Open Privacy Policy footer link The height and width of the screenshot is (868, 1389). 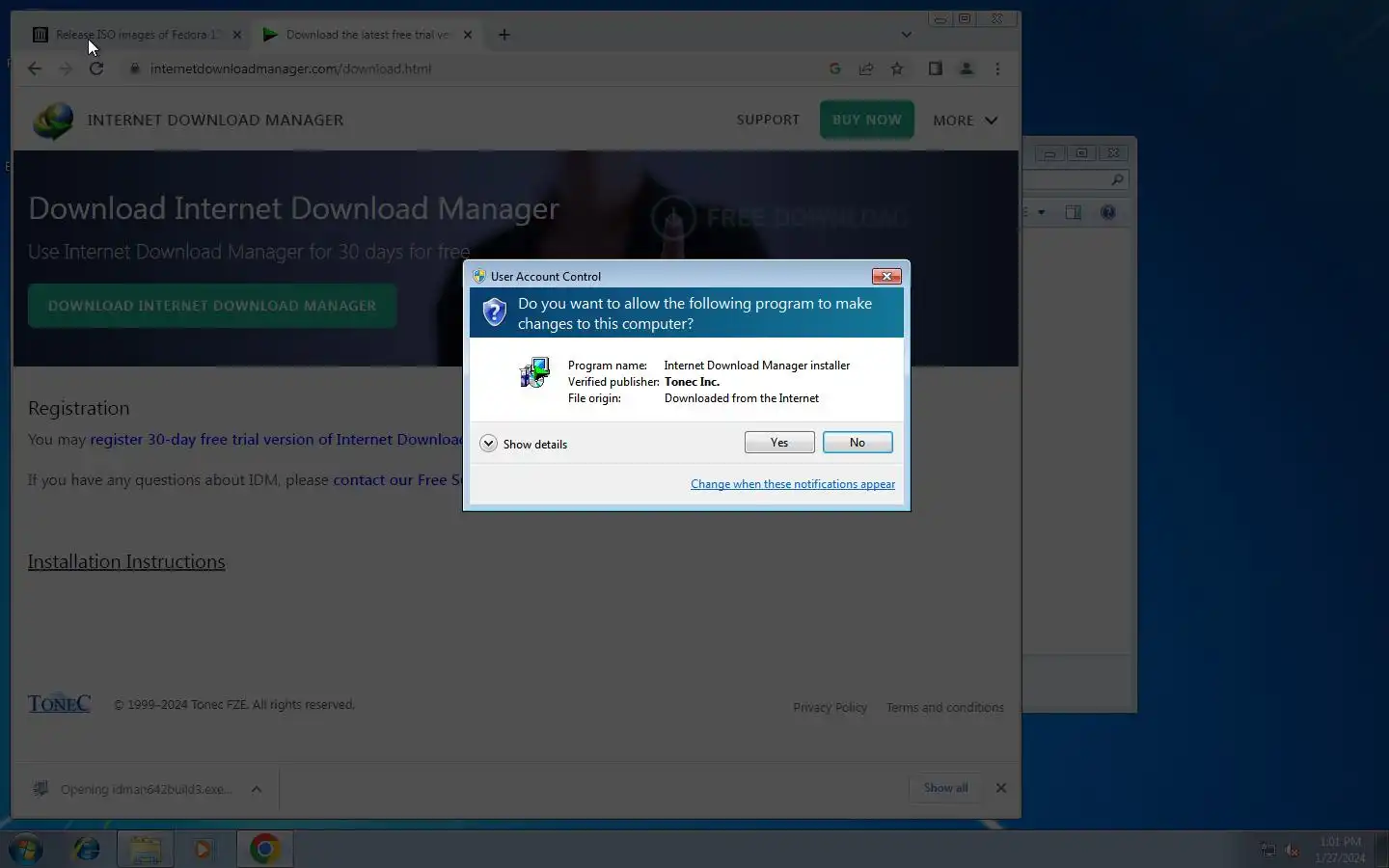[x=830, y=707]
